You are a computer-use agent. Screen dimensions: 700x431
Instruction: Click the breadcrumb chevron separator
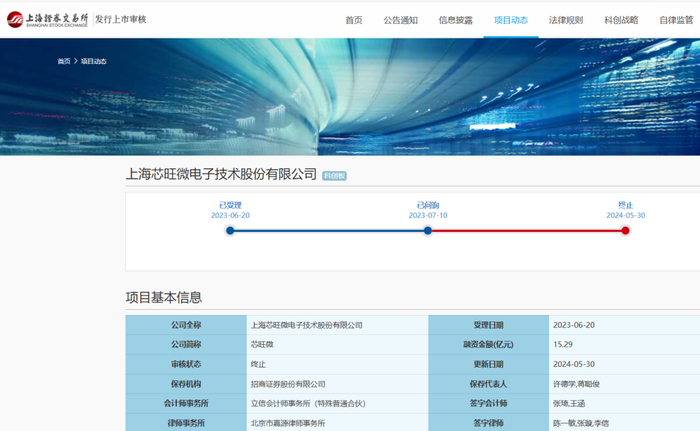point(75,61)
